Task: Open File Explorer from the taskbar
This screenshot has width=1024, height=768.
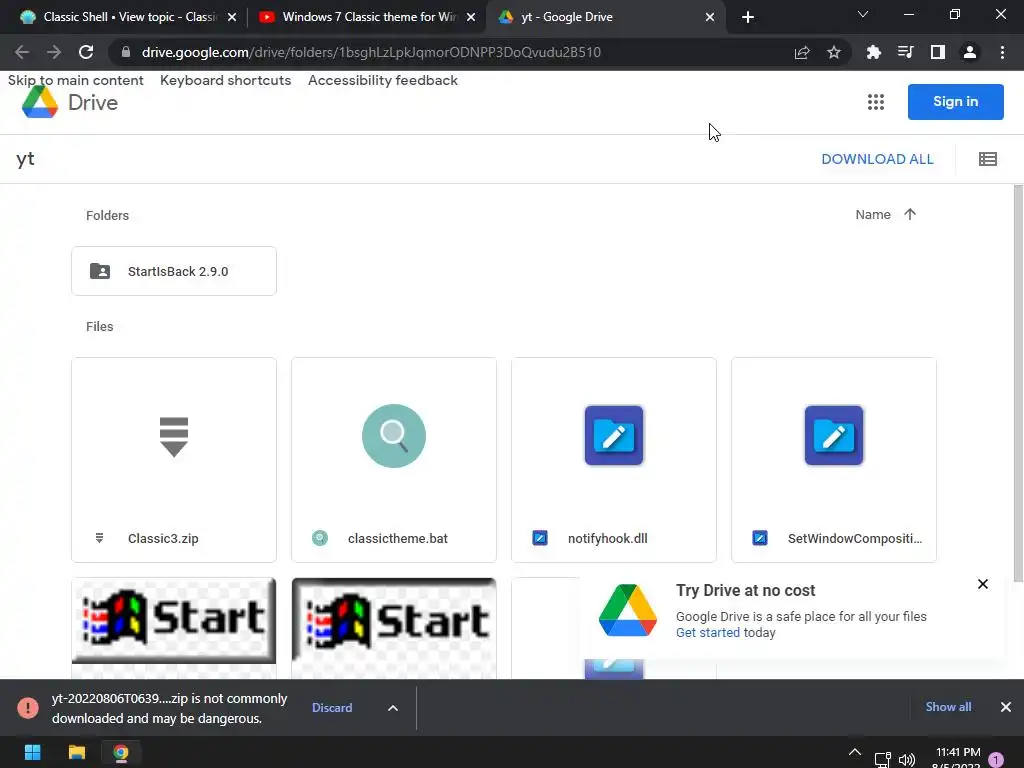Action: coord(76,753)
